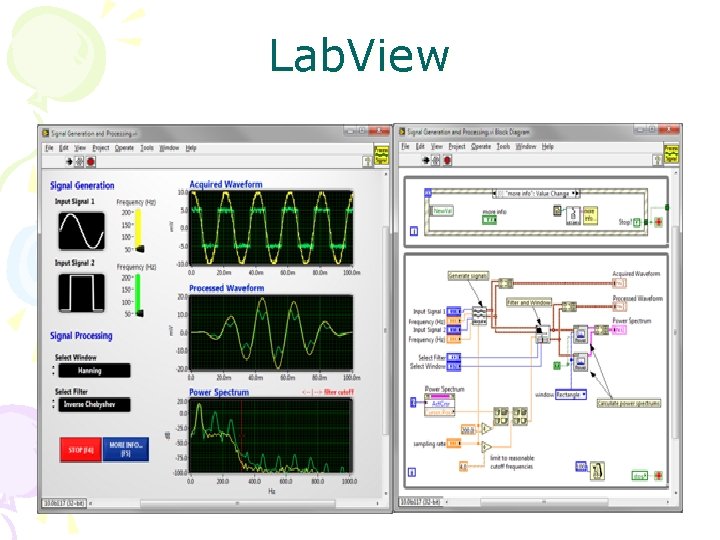Image resolution: width=720 pixels, height=540 pixels.
Task: Click the Run arrow in the Block Diagram toolbar
Action: tap(426, 160)
